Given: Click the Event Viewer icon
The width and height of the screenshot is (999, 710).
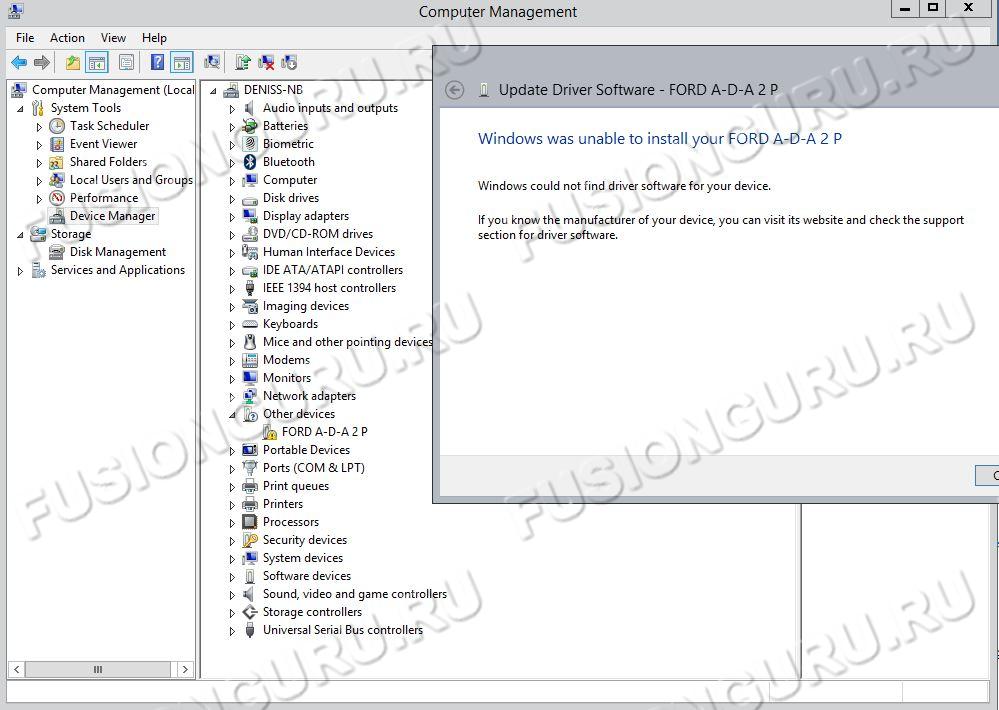Looking at the screenshot, I should [x=57, y=144].
